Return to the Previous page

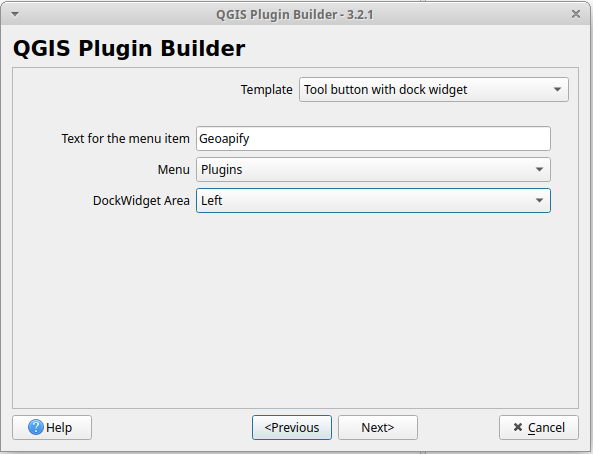pyautogui.click(x=292, y=428)
